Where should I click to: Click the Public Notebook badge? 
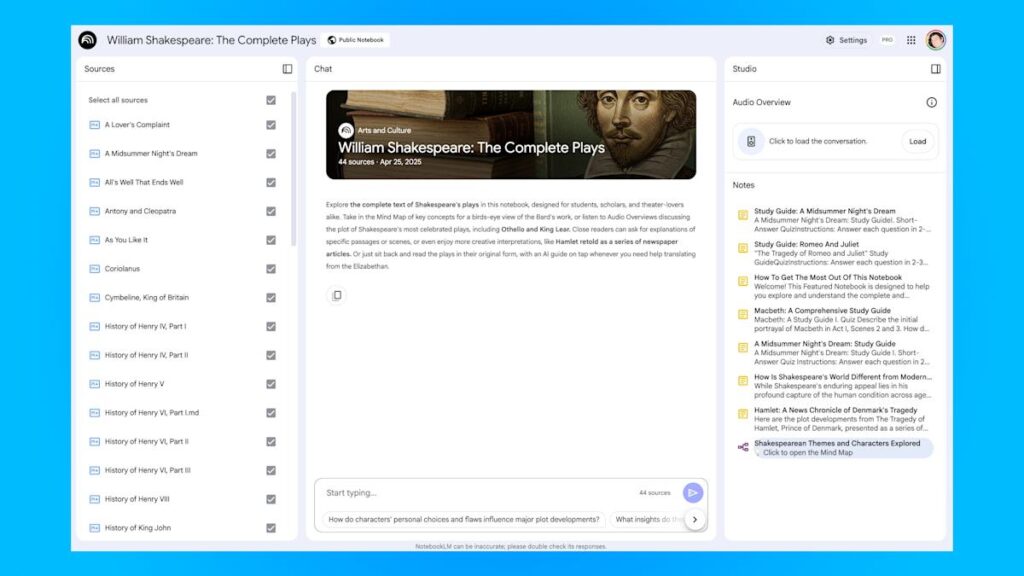click(355, 40)
